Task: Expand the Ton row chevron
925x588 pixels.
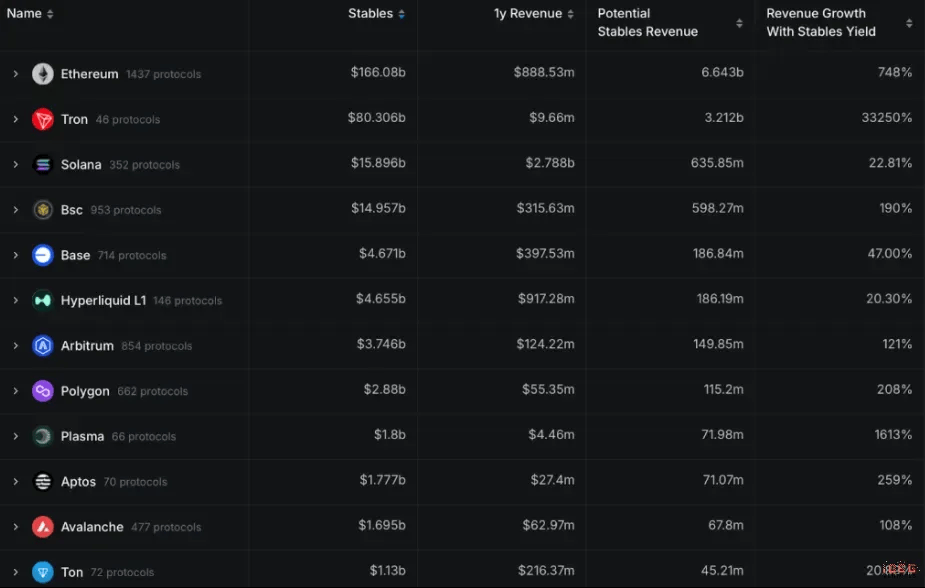Action: (15, 572)
